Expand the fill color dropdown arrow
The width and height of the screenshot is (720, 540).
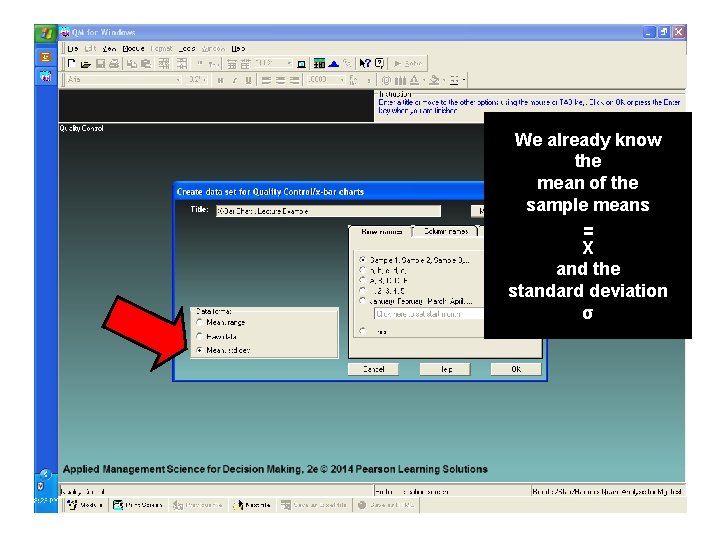pos(443,80)
